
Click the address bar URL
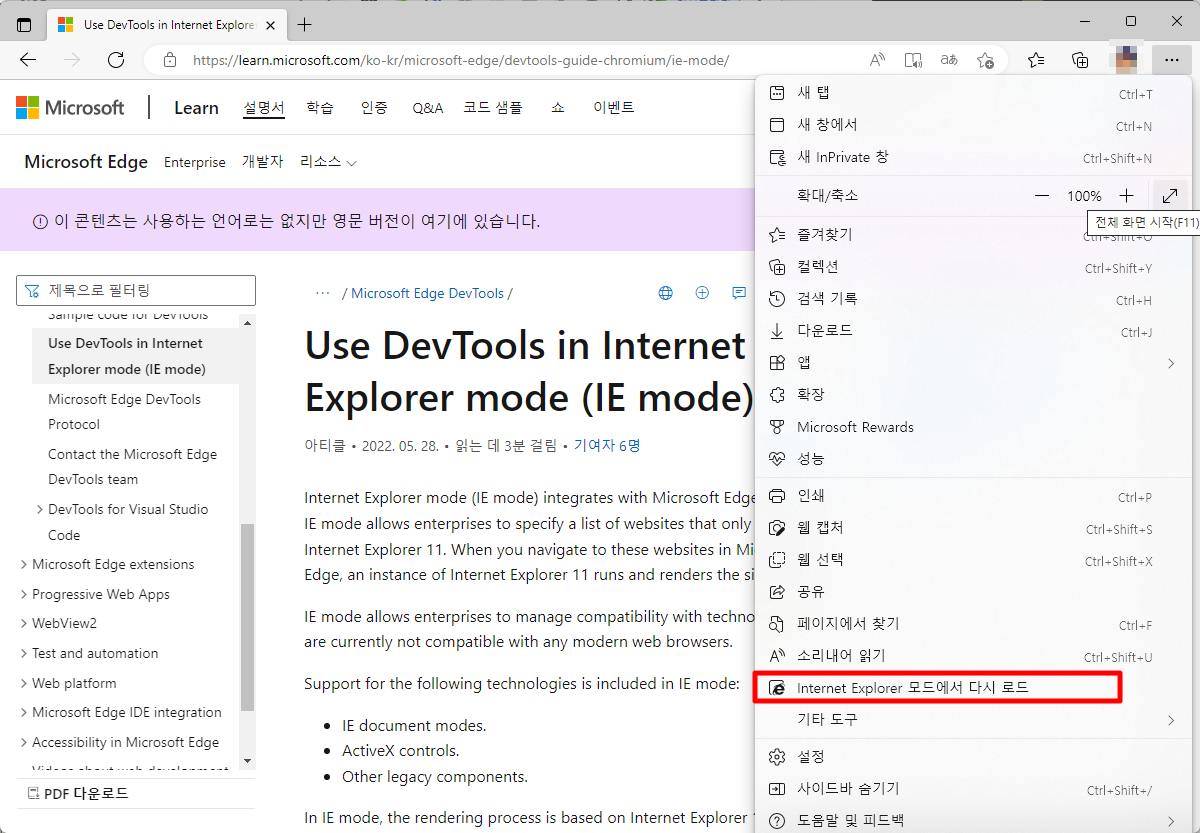(461, 60)
